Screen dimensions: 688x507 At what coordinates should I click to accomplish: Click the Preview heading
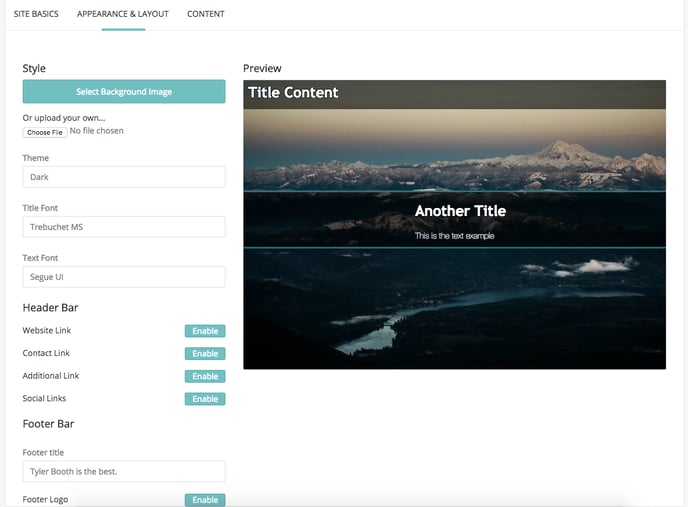[x=262, y=68]
